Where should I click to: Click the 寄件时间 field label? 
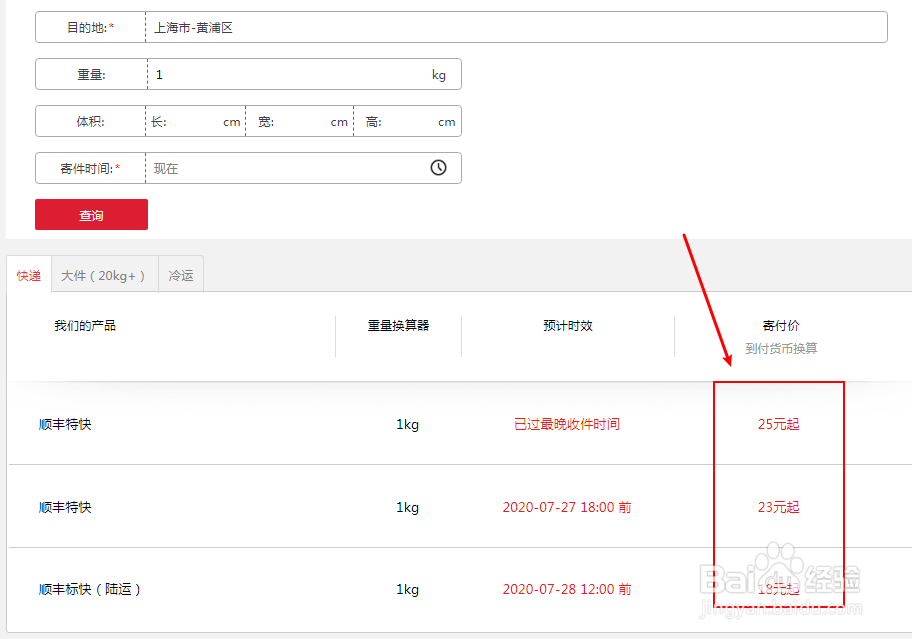pos(90,169)
